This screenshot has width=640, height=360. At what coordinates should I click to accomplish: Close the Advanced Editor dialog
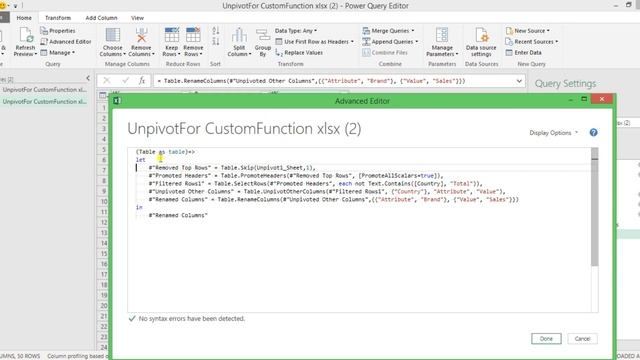click(602, 99)
